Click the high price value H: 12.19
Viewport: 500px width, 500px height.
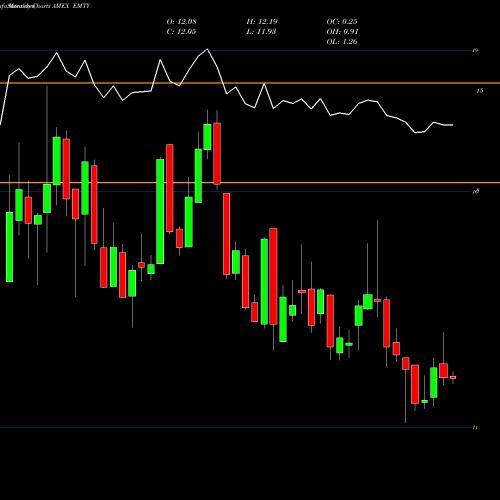tap(262, 22)
